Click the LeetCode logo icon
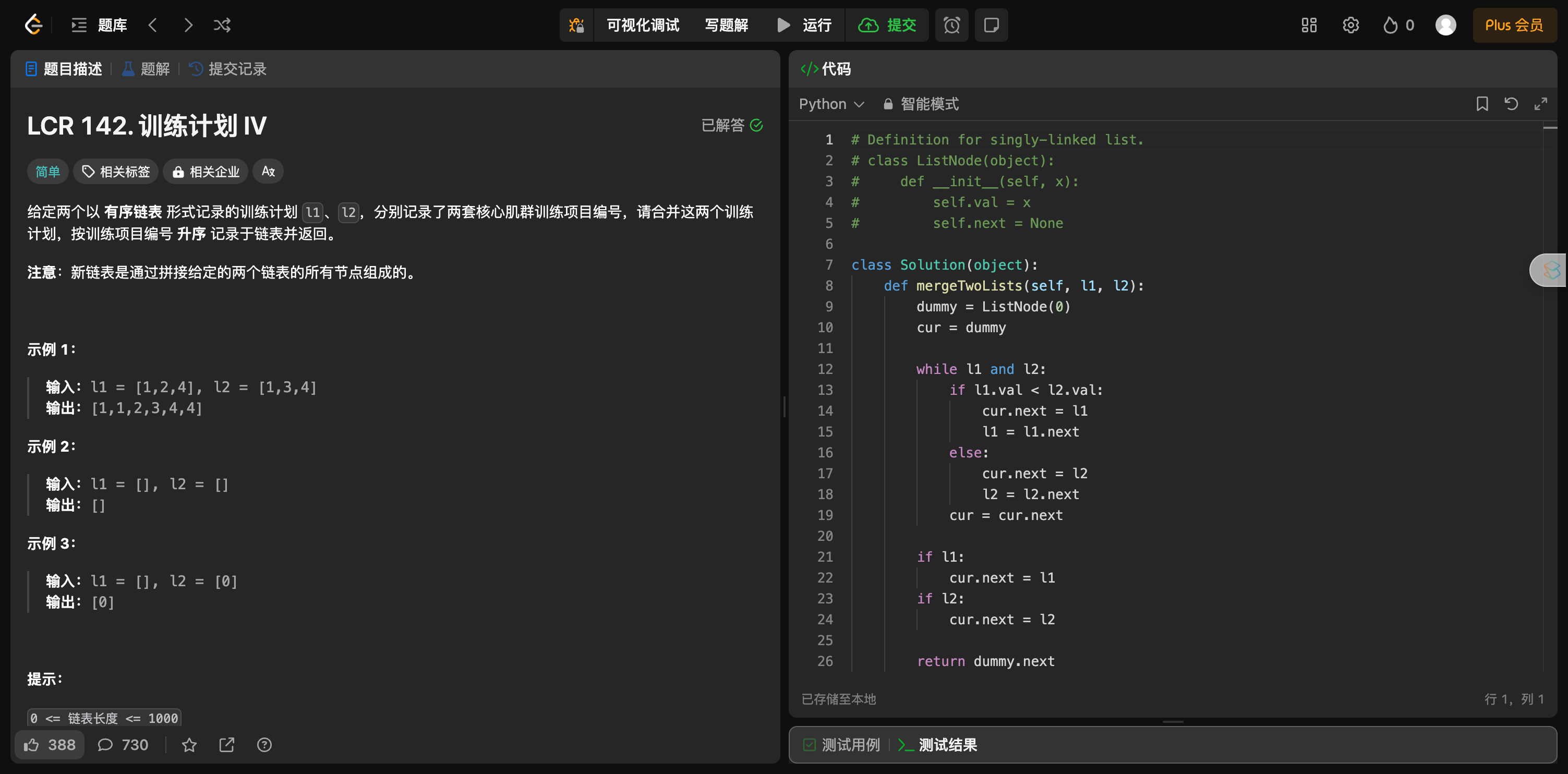This screenshot has height=774, width=1568. 33,25
